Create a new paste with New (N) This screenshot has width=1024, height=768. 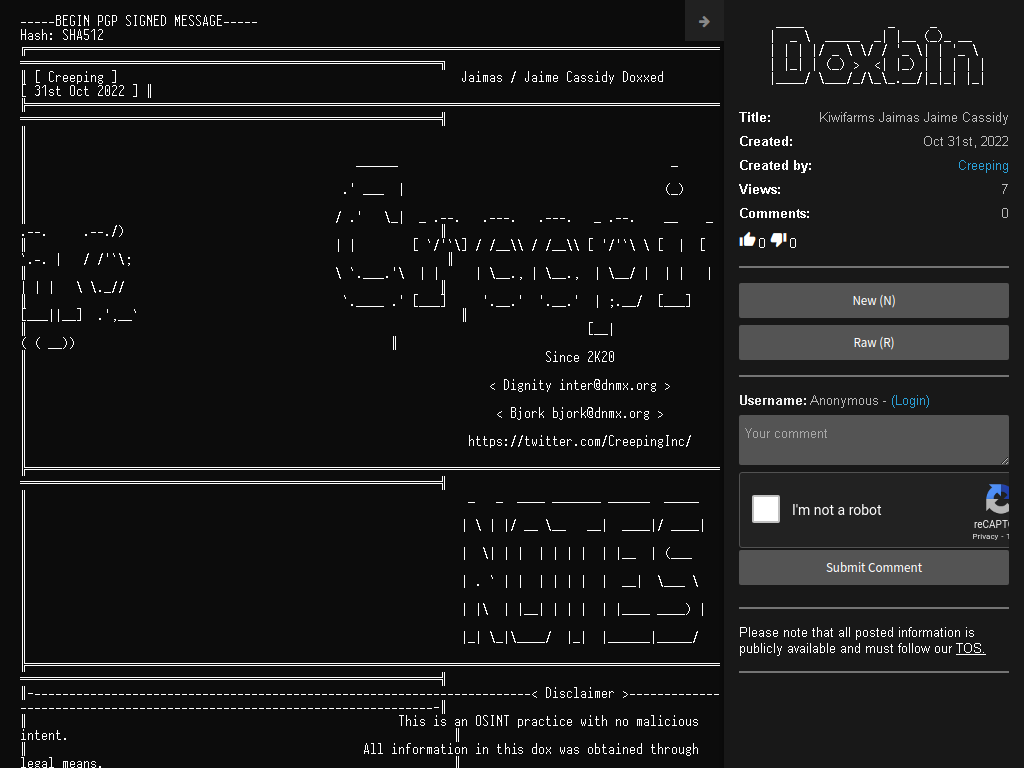[x=874, y=300]
